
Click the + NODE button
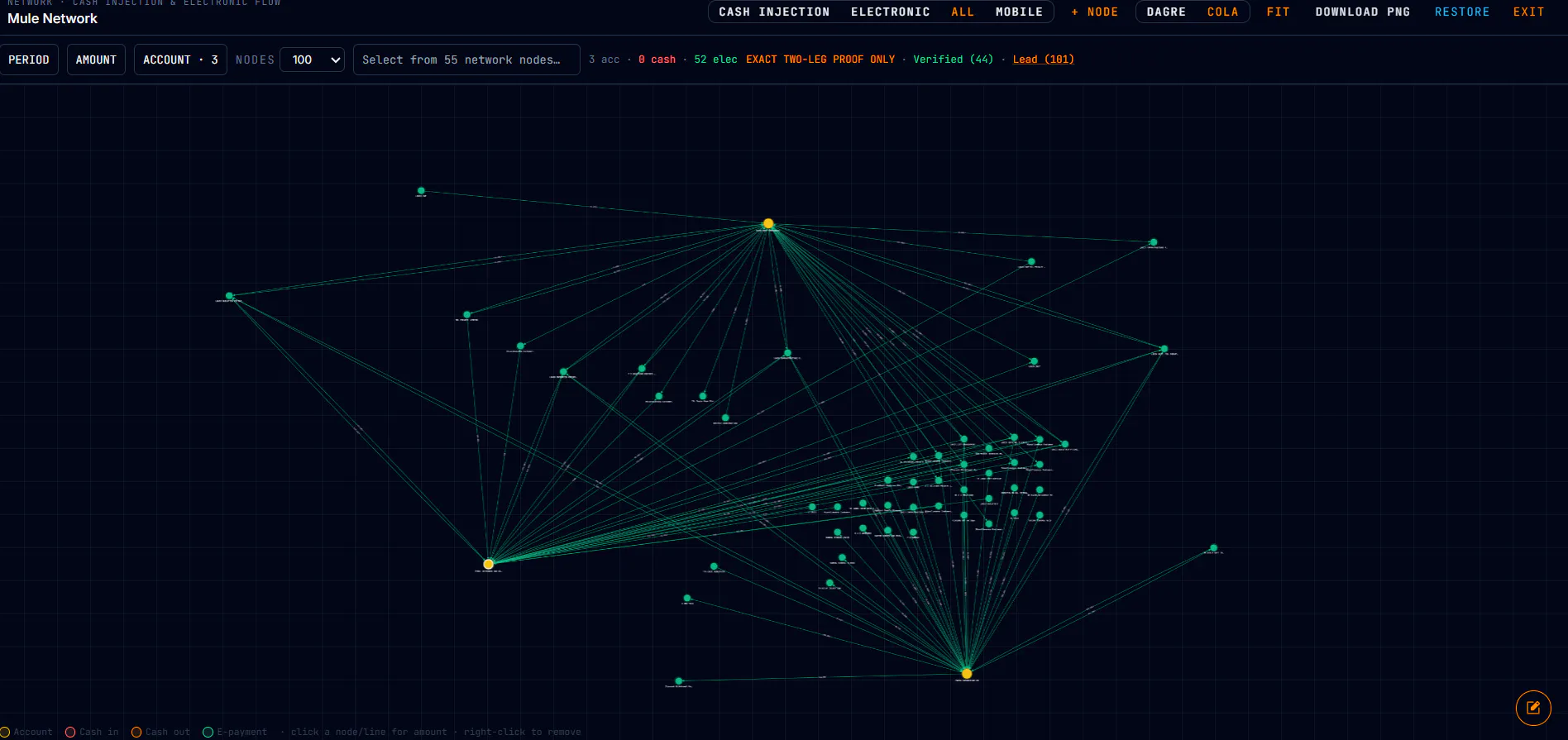click(1094, 12)
